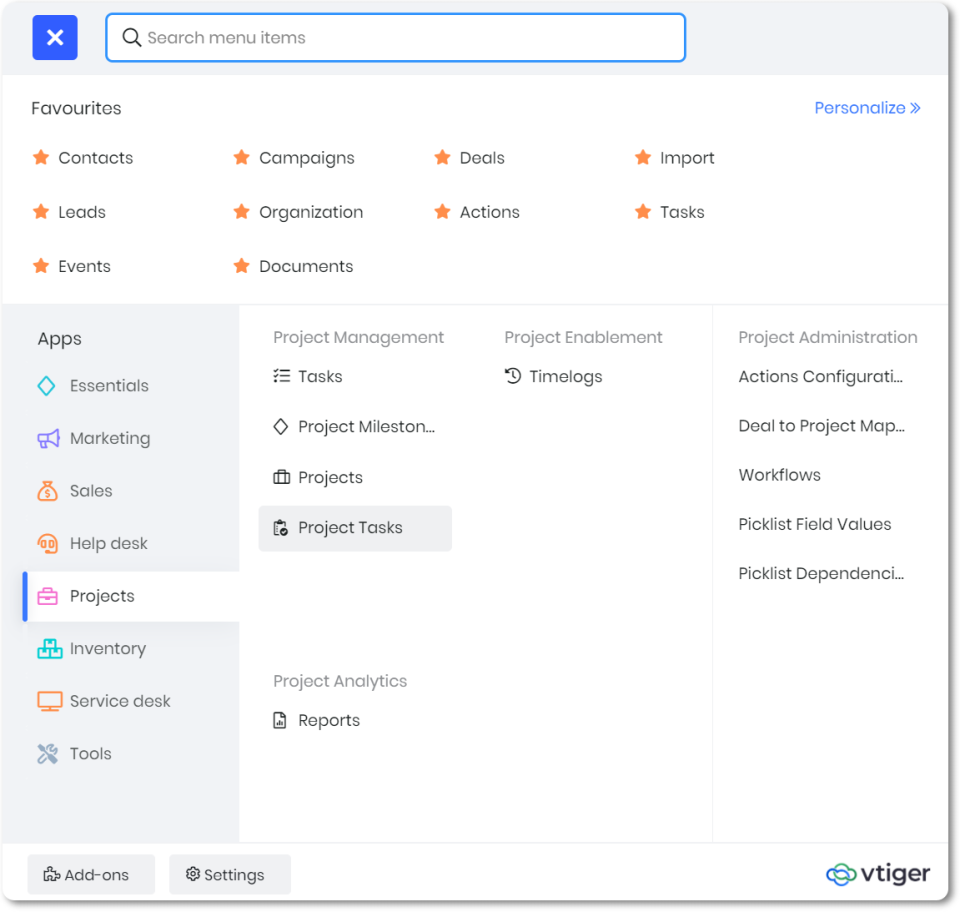Unstar Deals from Favourites
Viewport: 960px width, 912px height.
[x=442, y=157]
